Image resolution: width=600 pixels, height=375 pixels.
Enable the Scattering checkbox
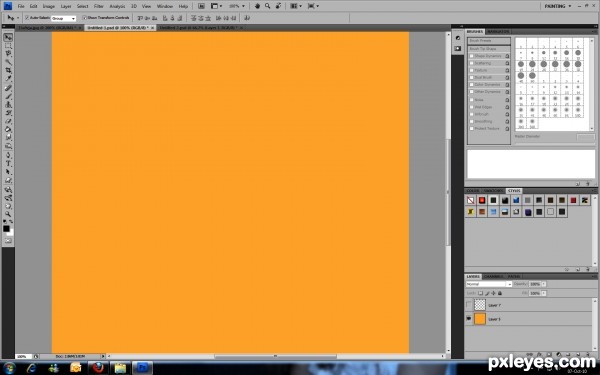[472, 63]
